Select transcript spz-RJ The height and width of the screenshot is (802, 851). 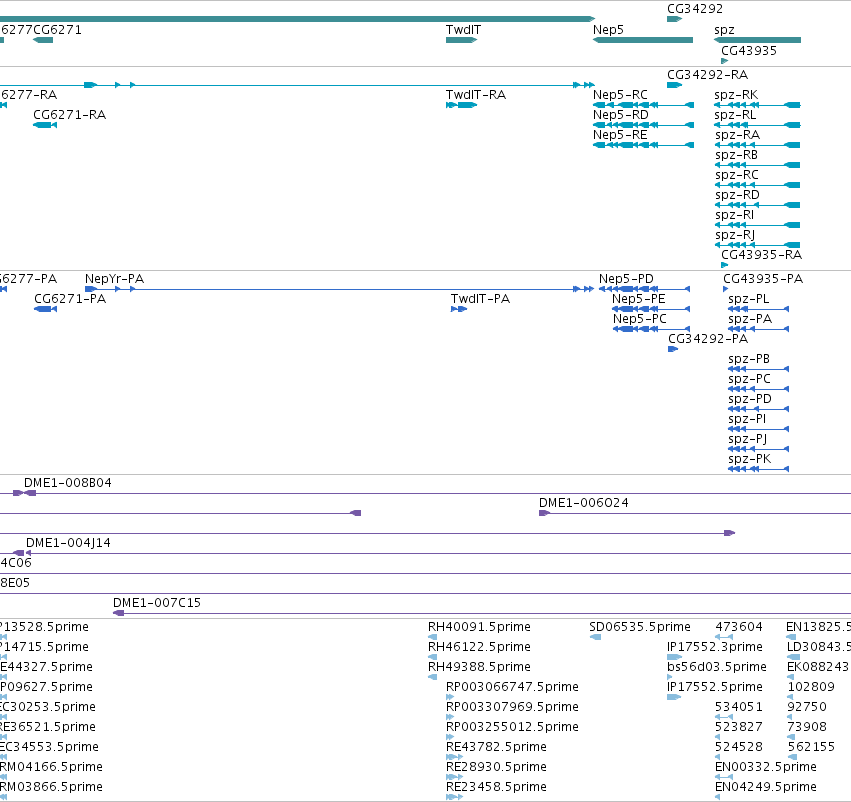click(758, 245)
